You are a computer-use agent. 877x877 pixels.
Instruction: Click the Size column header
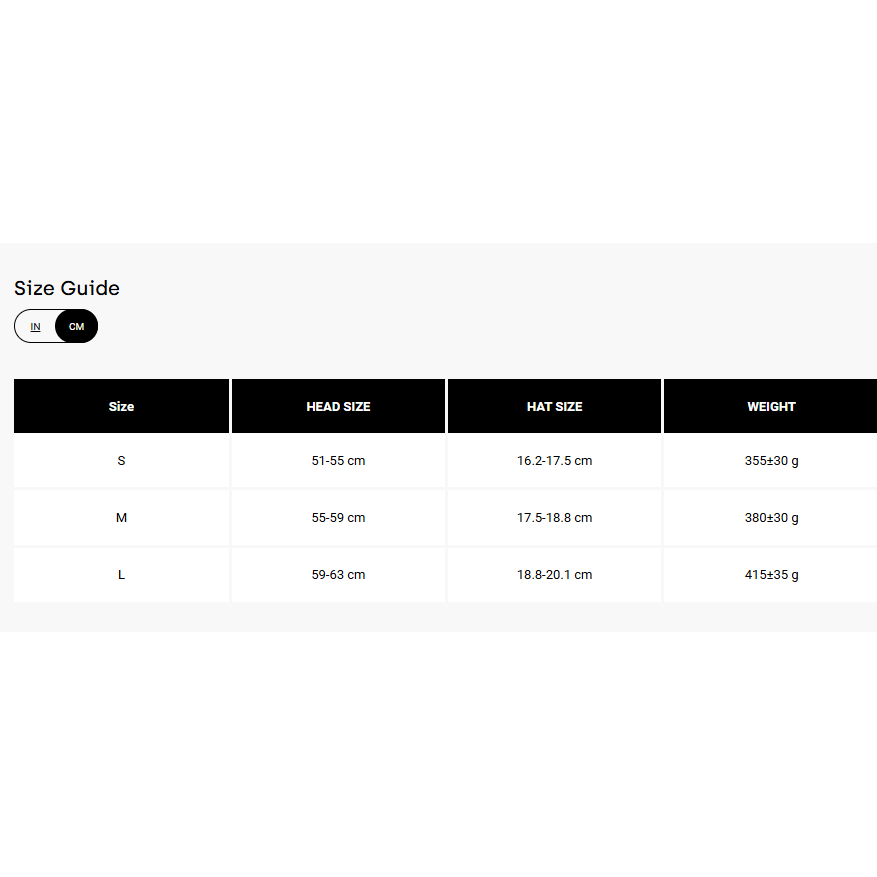pyautogui.click(x=121, y=407)
